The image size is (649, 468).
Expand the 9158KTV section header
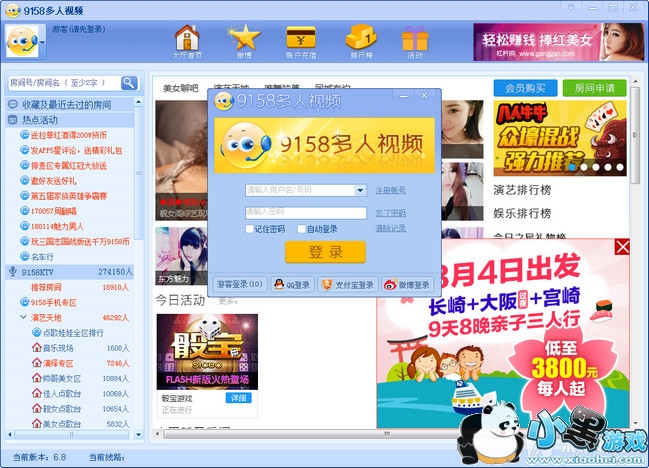[70, 272]
